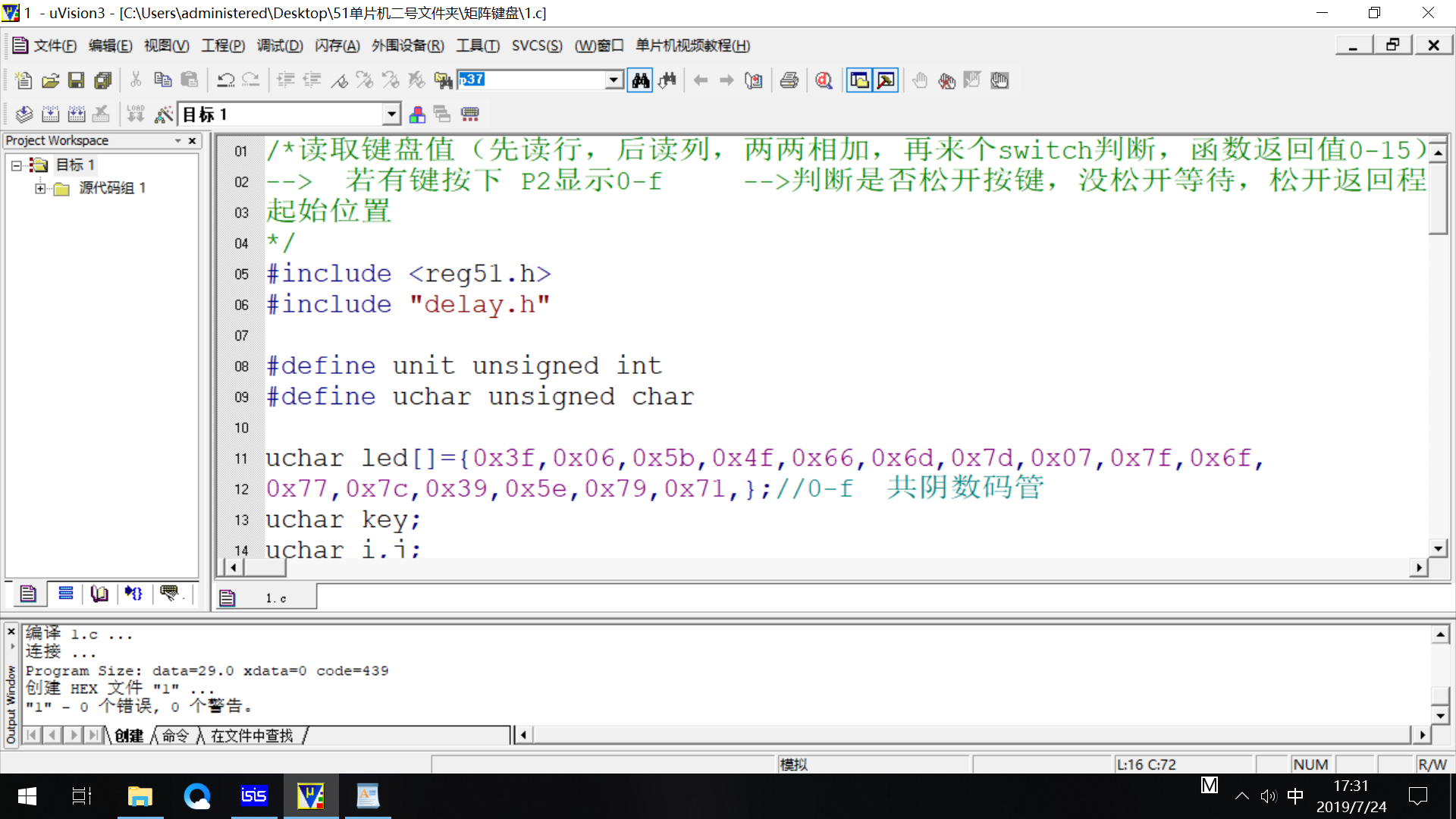The width and height of the screenshot is (1456, 819).
Task: Undo the last edit
Action: pyautogui.click(x=225, y=80)
